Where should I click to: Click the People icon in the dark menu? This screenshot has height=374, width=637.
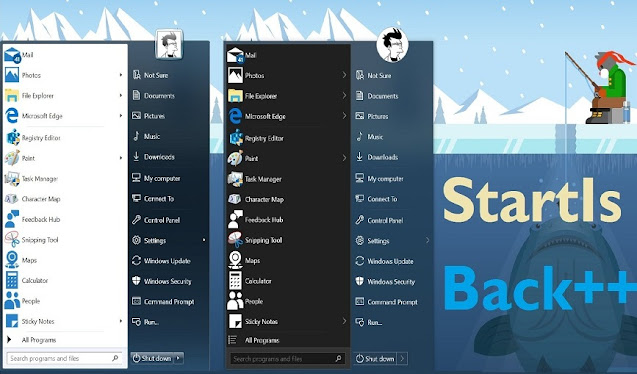[235, 301]
